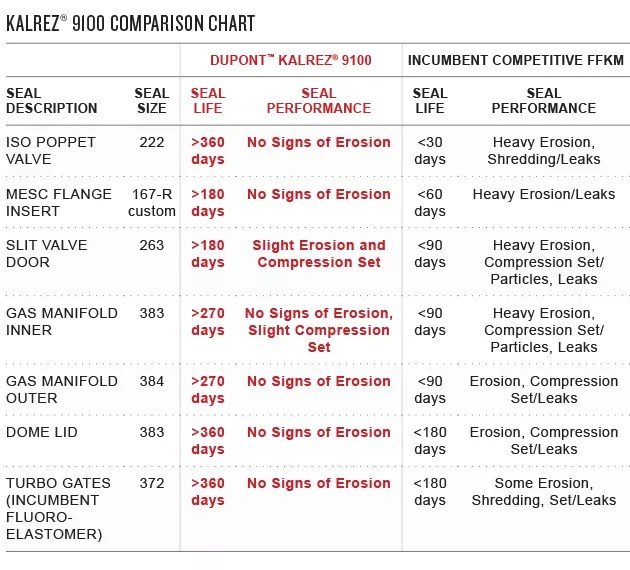Select the ISO Poppet Valve row label

[x=51, y=151]
